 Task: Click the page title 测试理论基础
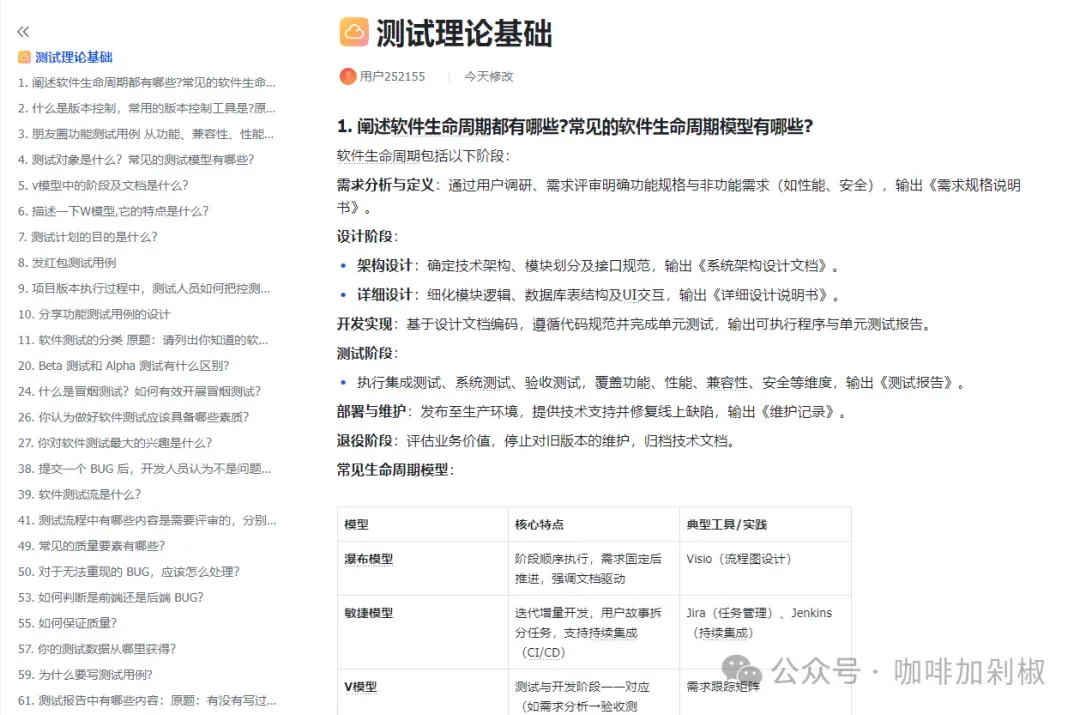[464, 33]
